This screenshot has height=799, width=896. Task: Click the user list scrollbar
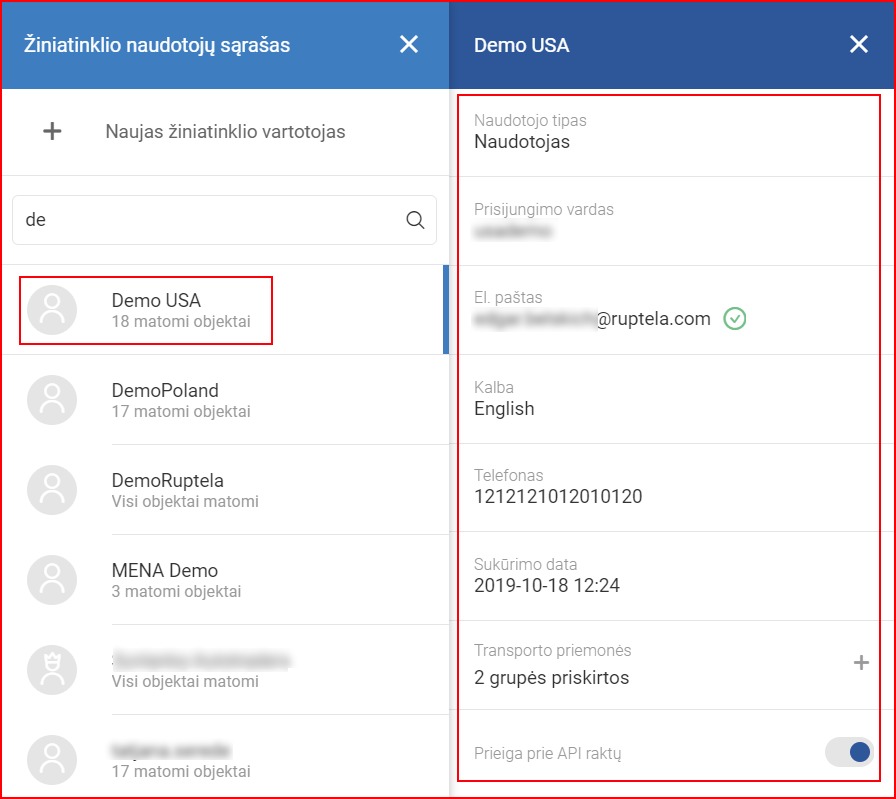pyautogui.click(x=445, y=310)
